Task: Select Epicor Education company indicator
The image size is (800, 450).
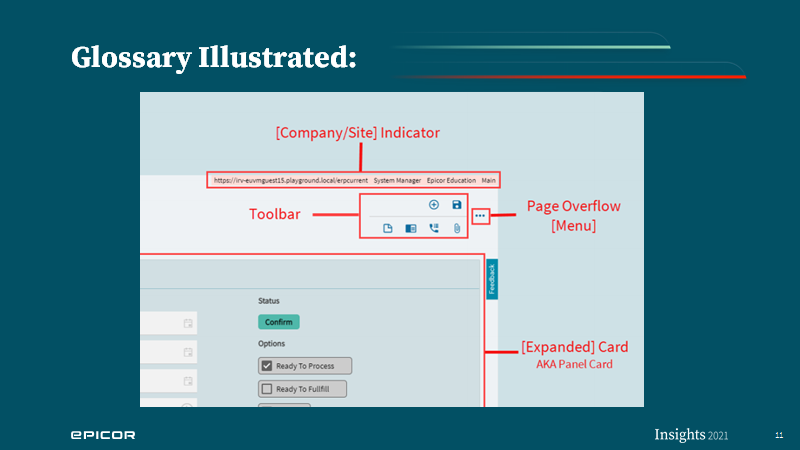Action: pyautogui.click(x=451, y=180)
